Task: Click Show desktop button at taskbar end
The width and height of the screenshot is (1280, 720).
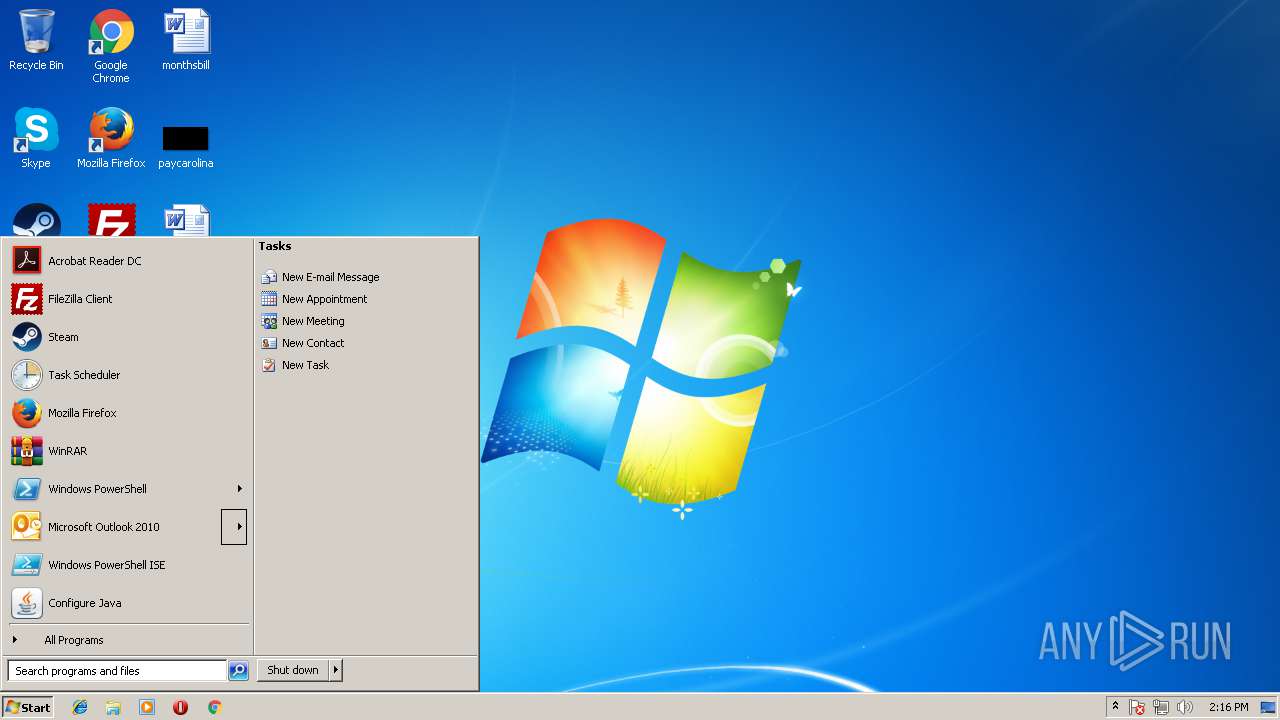Action: click(1269, 707)
